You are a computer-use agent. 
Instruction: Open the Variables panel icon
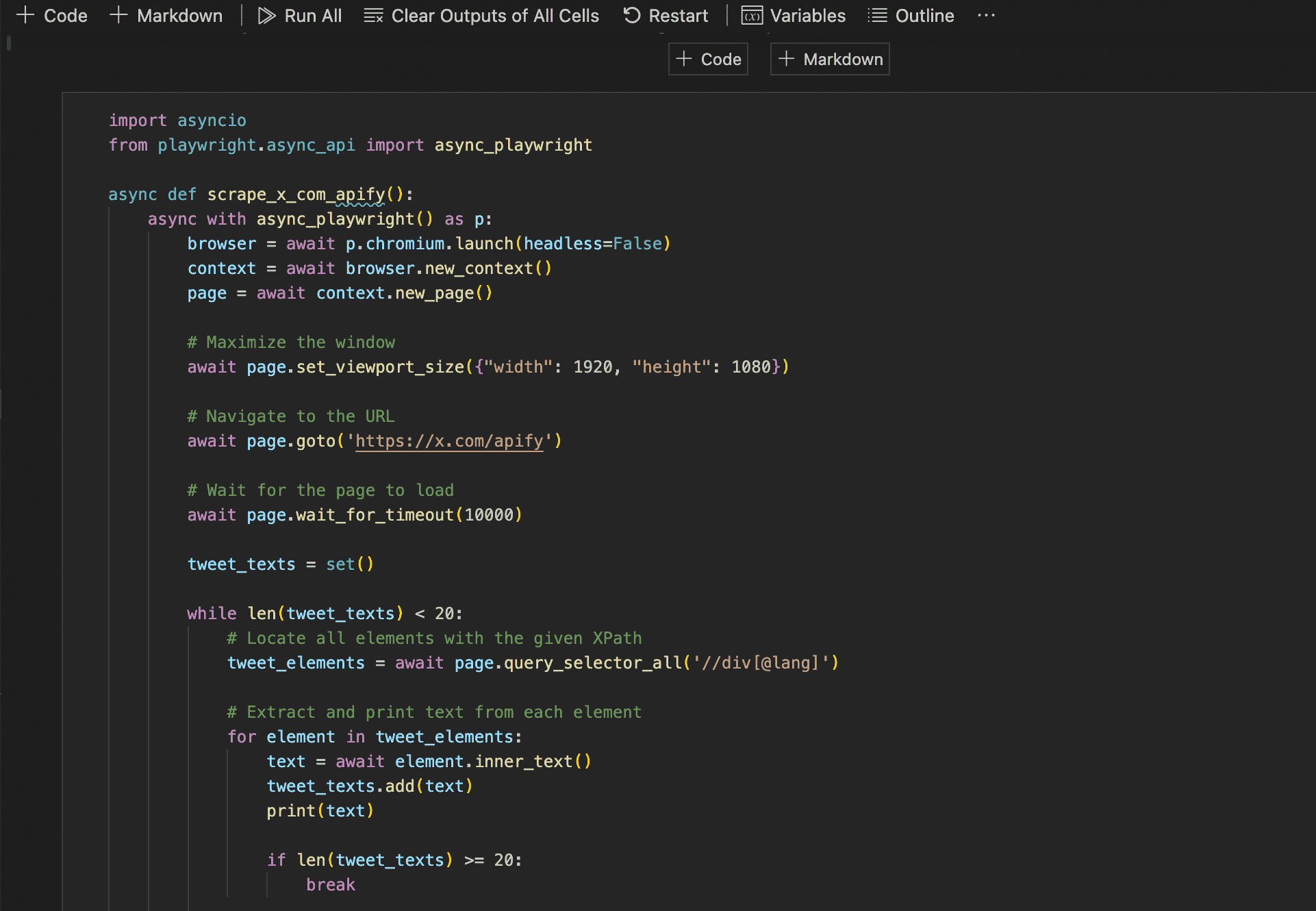coord(750,16)
